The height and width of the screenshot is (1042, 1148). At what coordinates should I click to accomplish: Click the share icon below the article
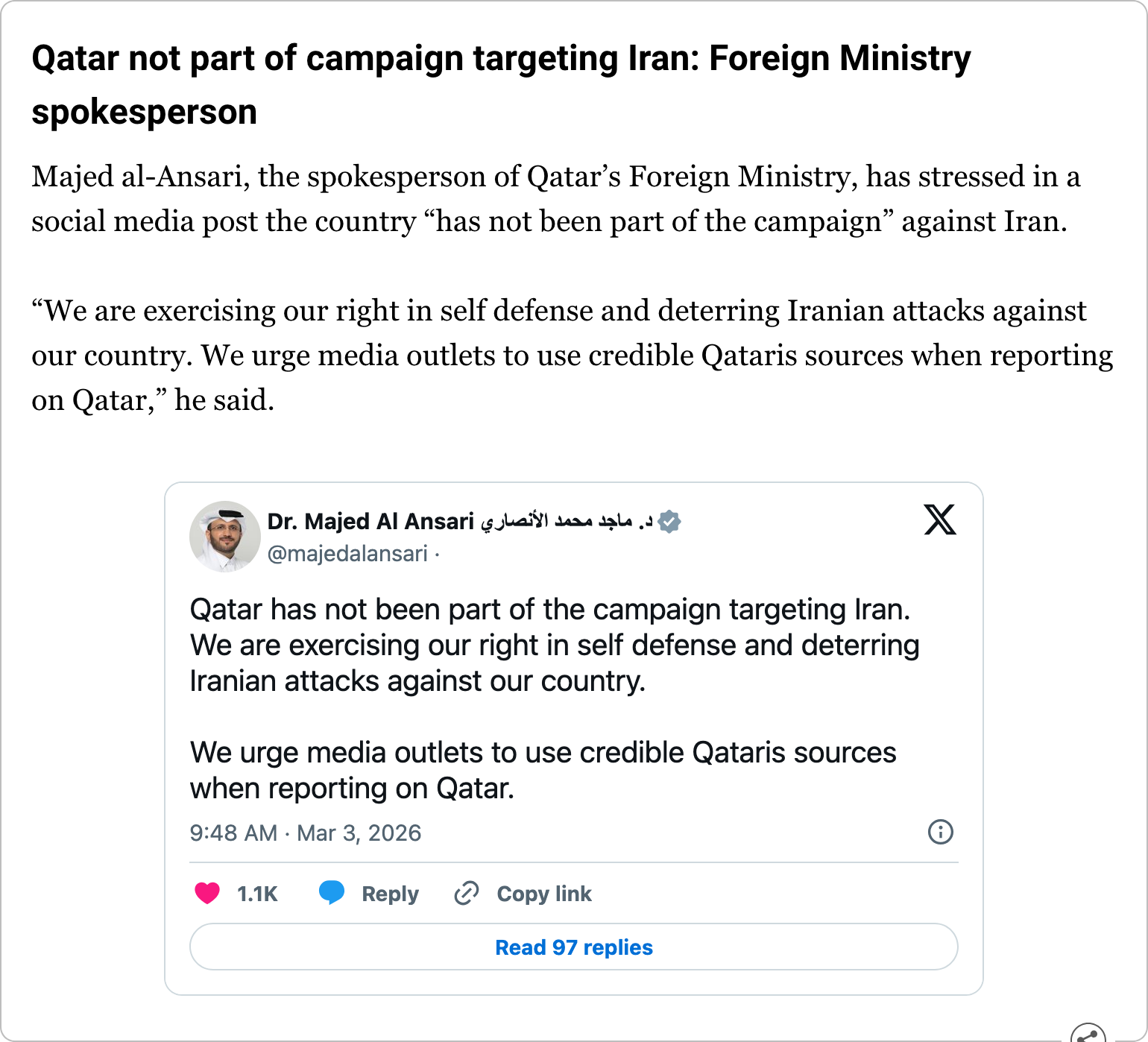pos(1089,1035)
